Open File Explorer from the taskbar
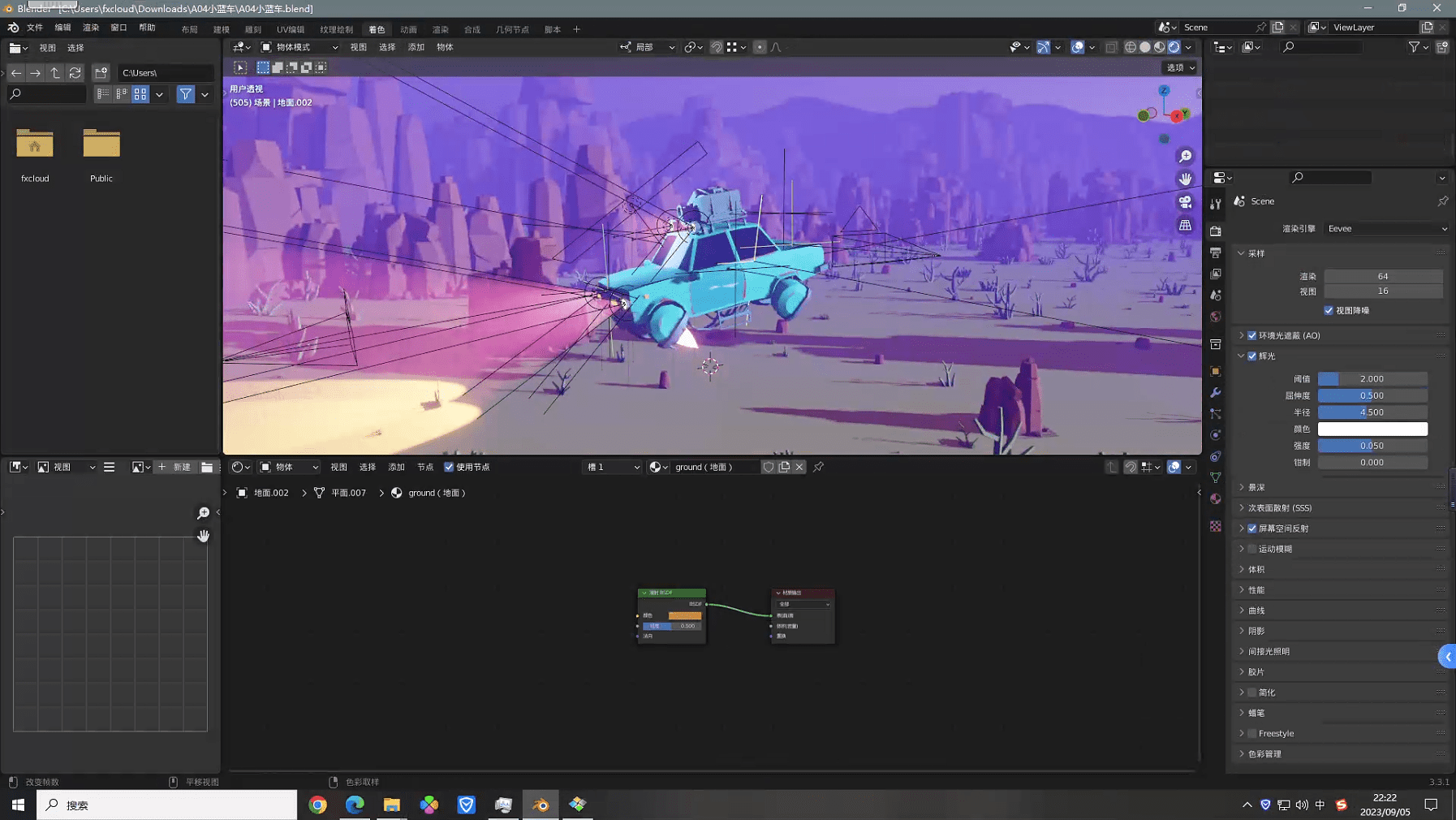Screen dimensions: 1456x820 pyautogui.click(x=392, y=805)
